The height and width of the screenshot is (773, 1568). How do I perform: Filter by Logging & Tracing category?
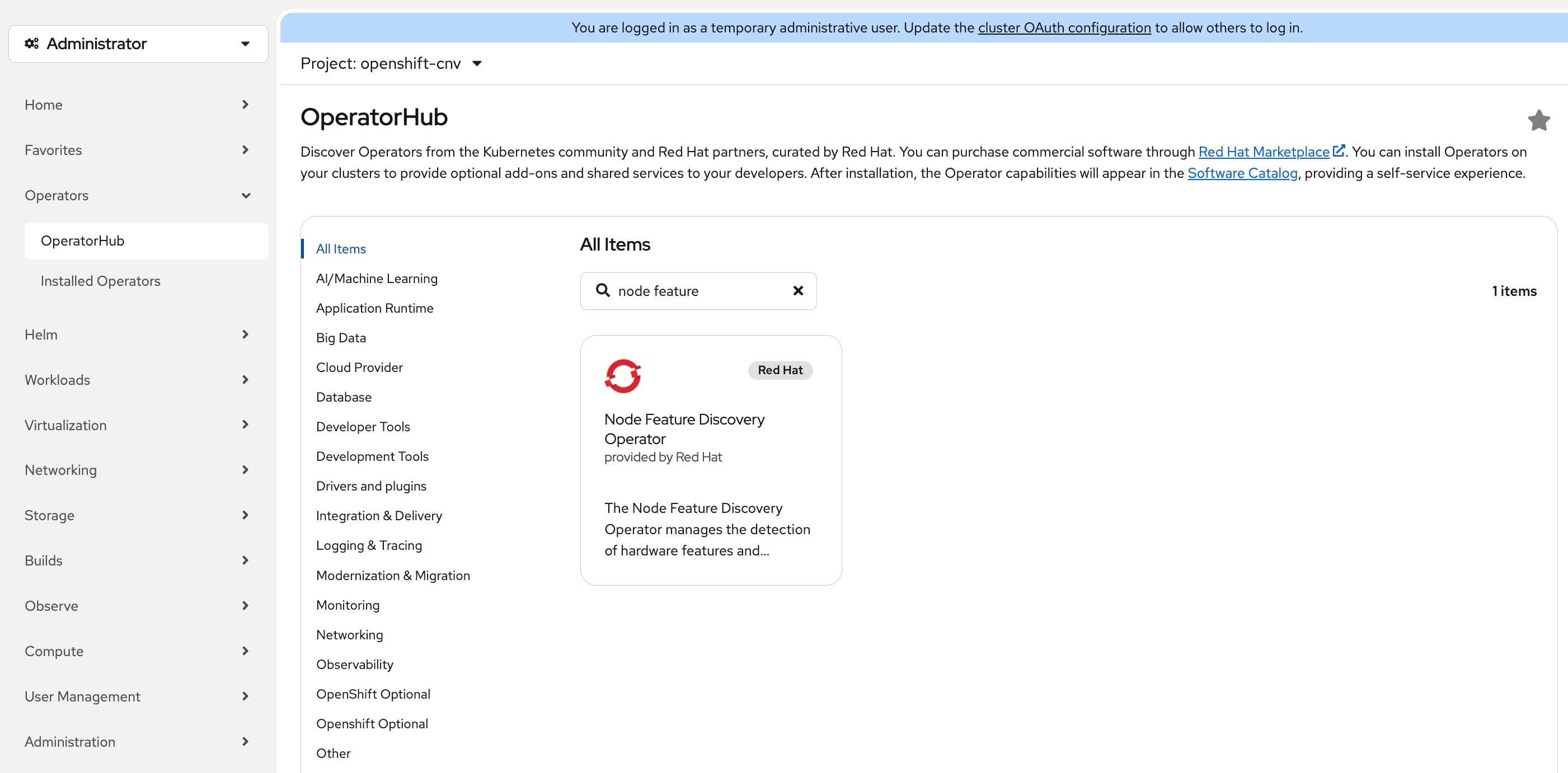click(369, 545)
